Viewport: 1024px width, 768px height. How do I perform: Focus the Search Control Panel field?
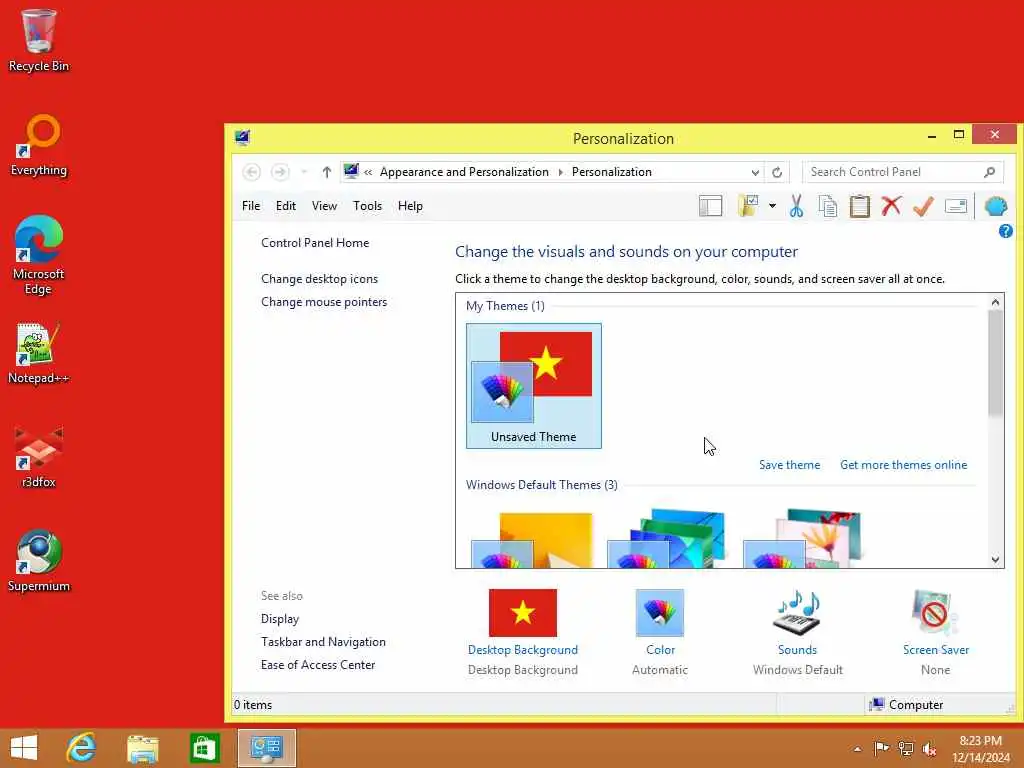pos(903,172)
